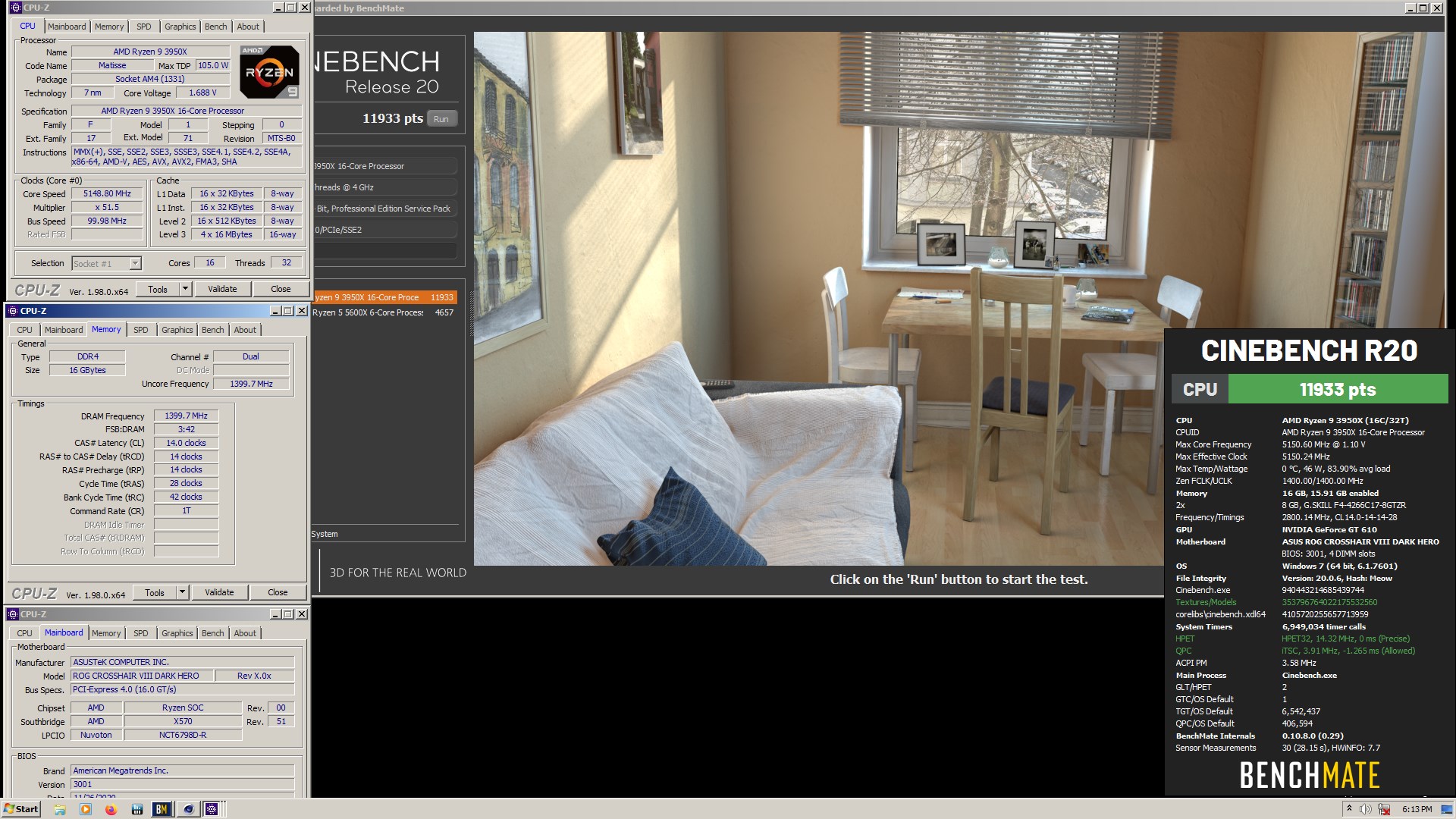Switch to Memory tab in top CPU-Z window

(109, 27)
